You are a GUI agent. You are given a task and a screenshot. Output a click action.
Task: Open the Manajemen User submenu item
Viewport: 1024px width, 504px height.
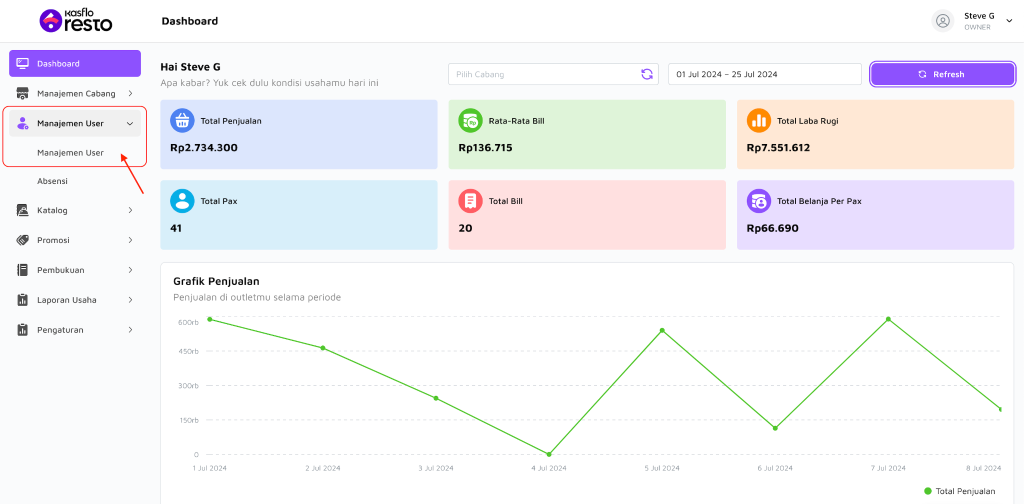coord(71,153)
